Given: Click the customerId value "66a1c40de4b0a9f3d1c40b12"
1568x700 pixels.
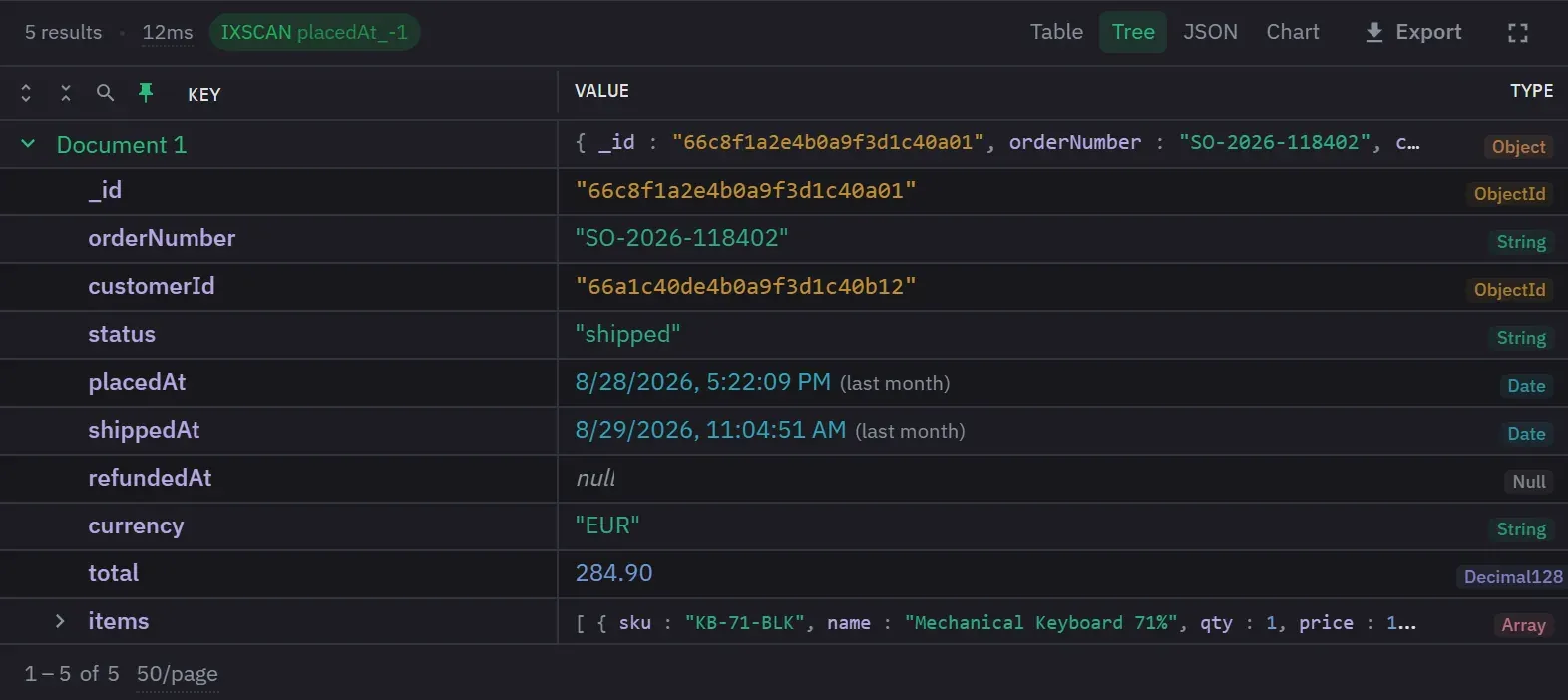Looking at the screenshot, I should pyautogui.click(x=745, y=286).
